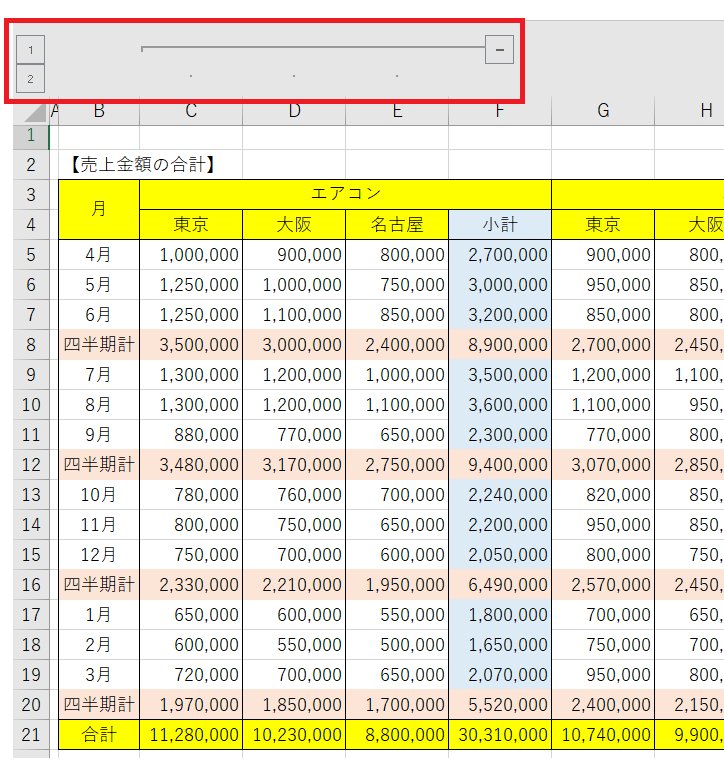Click the 4月 cell
Viewport: 724px width, 773px height.
click(99, 255)
